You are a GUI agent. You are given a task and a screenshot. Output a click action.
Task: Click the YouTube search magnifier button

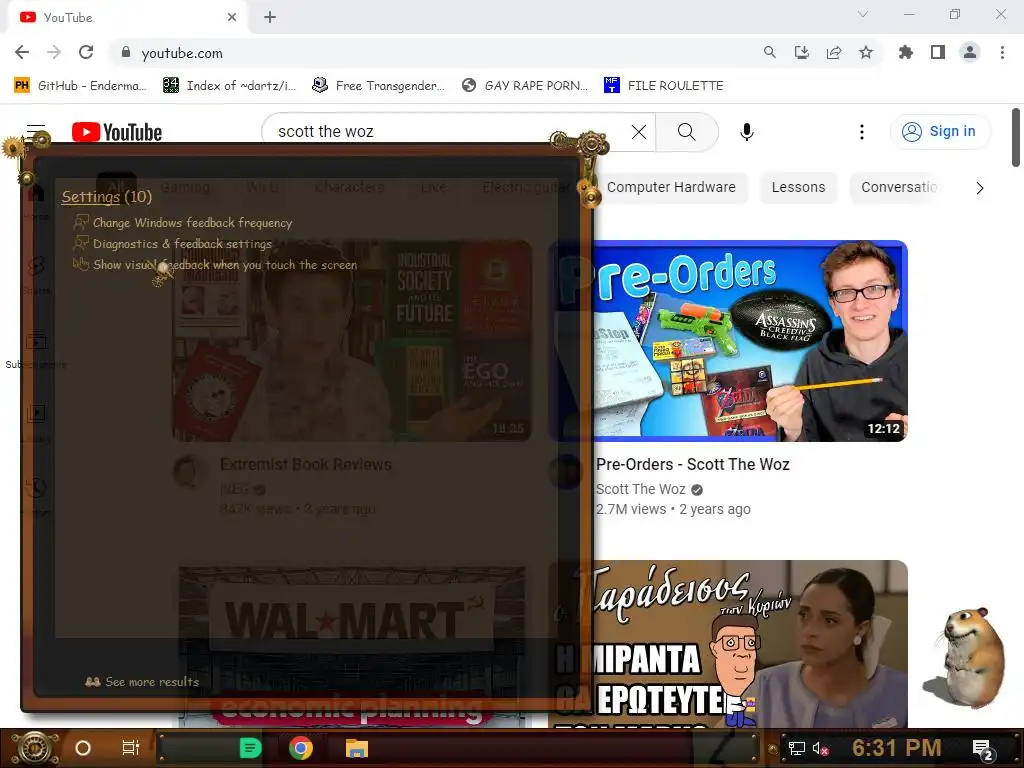(x=686, y=132)
